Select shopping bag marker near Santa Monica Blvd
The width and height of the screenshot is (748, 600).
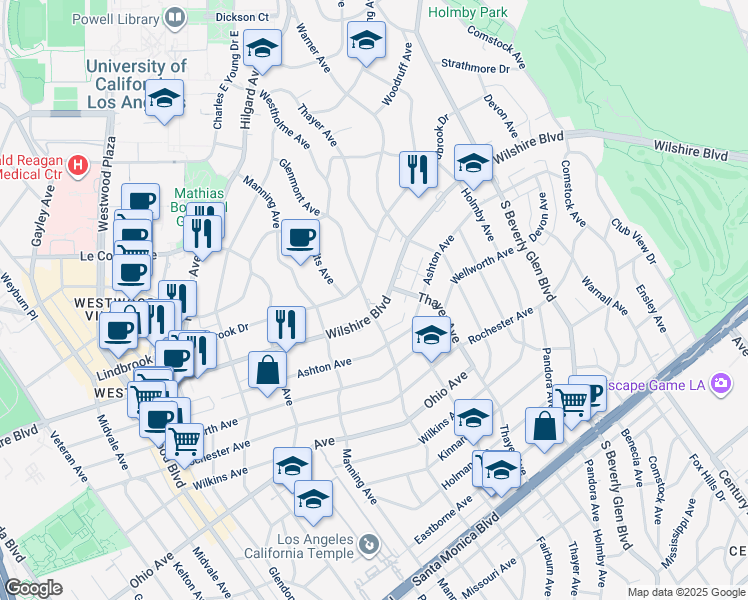pyautogui.click(x=544, y=429)
